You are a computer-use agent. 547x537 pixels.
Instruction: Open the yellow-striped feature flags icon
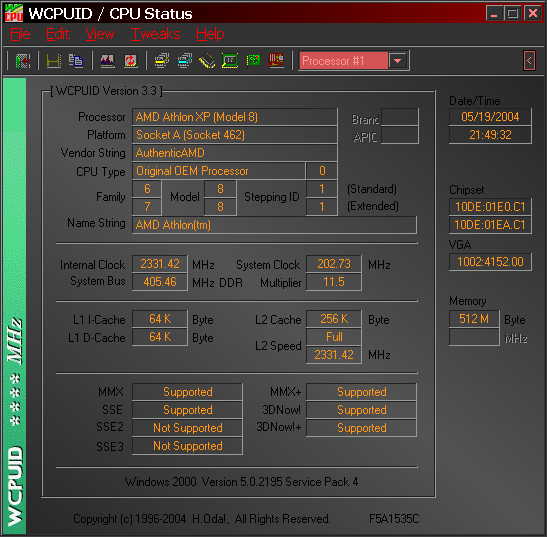coord(162,61)
